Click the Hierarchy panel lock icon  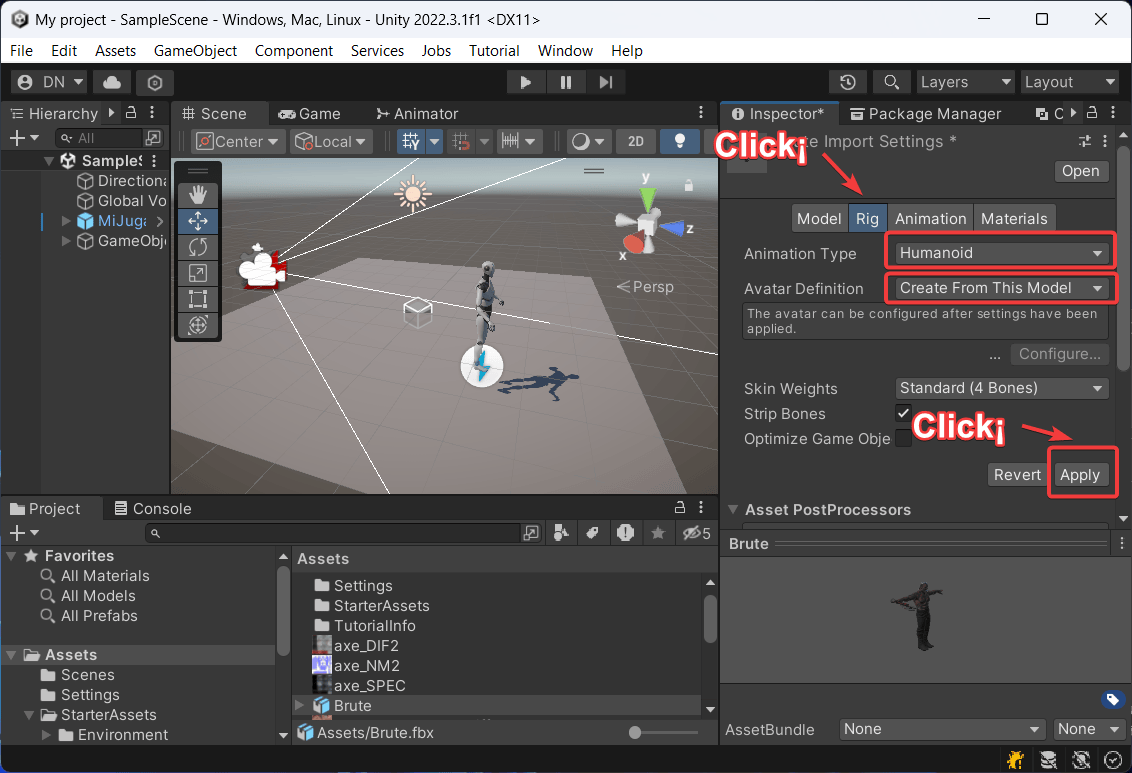point(131,113)
